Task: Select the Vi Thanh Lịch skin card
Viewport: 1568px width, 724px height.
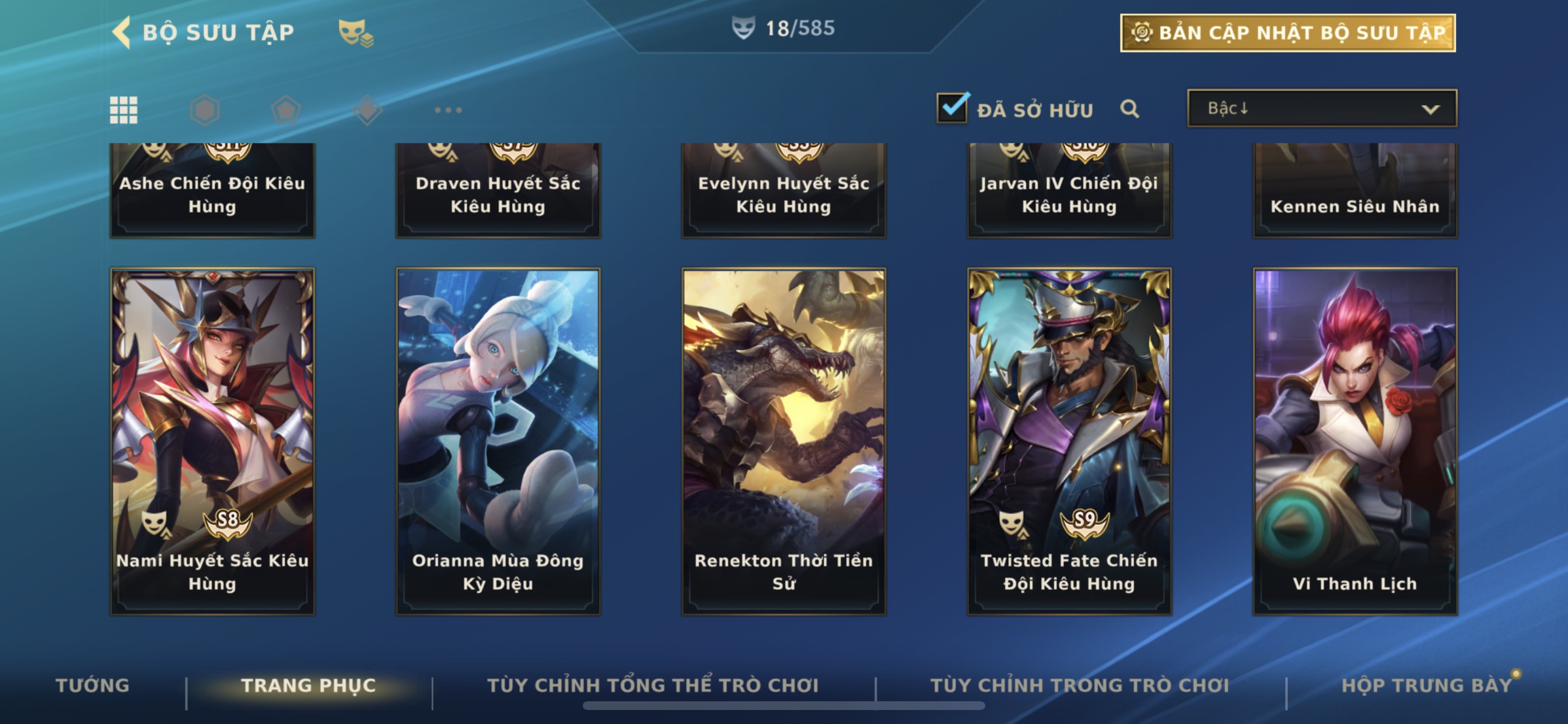Action: click(x=1355, y=442)
